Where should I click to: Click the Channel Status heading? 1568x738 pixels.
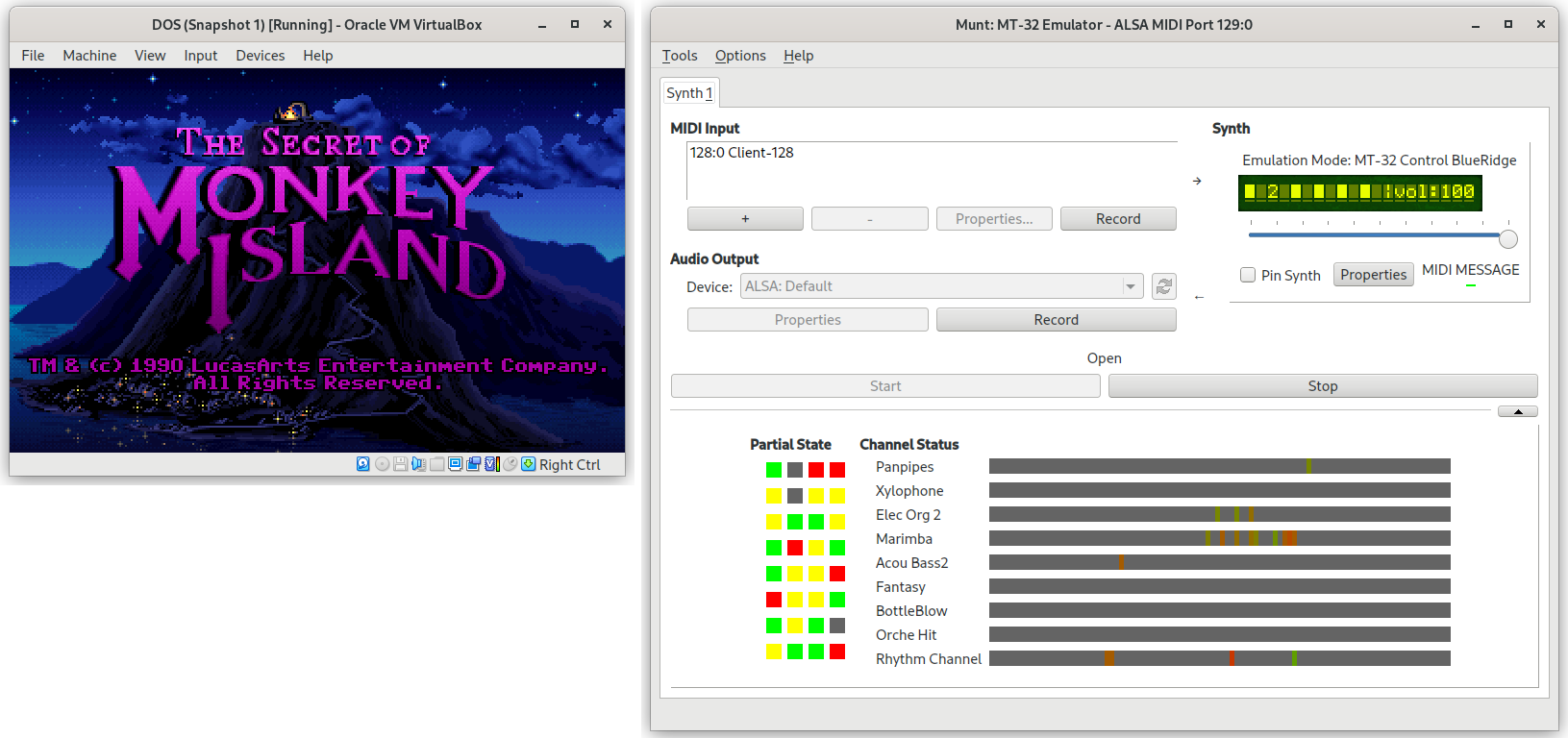tap(909, 444)
